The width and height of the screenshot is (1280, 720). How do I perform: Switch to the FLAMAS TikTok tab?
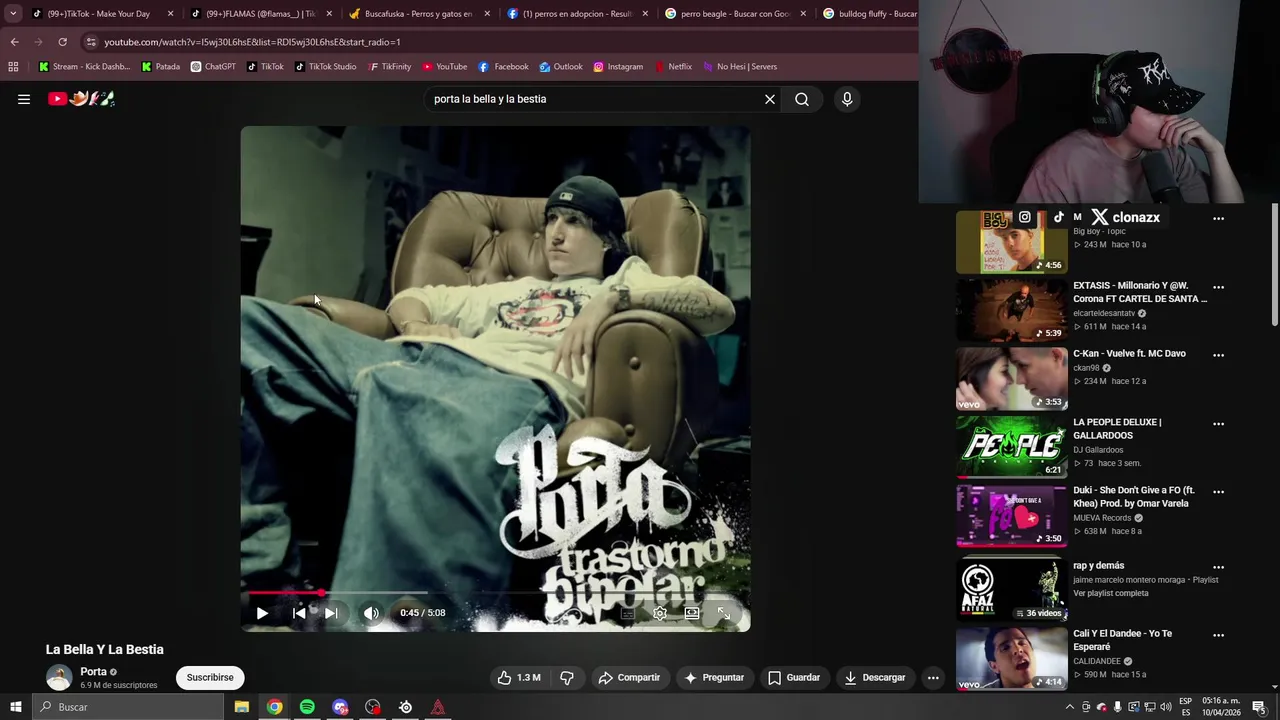pyautogui.click(x=260, y=14)
